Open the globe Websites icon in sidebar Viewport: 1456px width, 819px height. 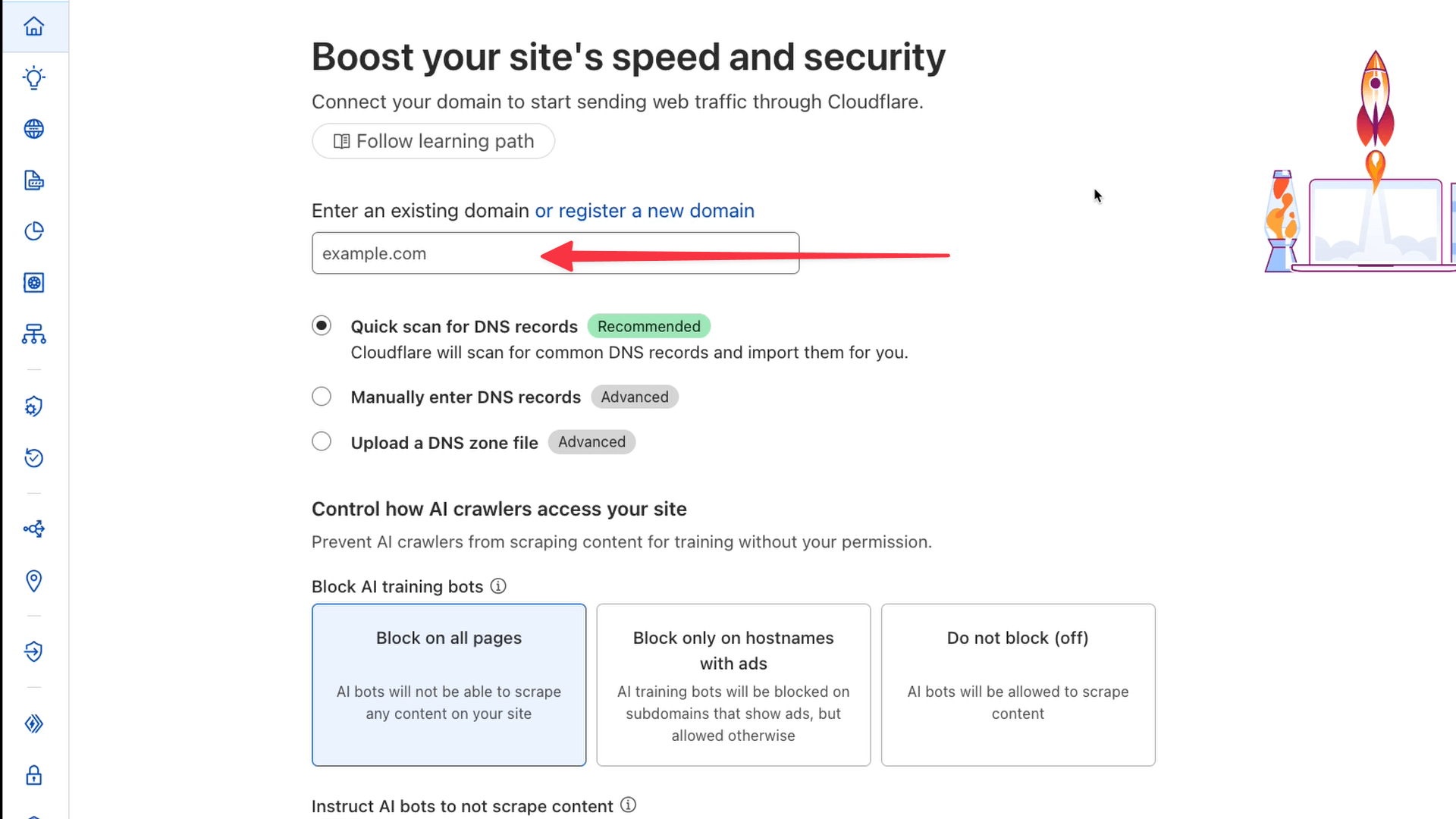tap(34, 129)
